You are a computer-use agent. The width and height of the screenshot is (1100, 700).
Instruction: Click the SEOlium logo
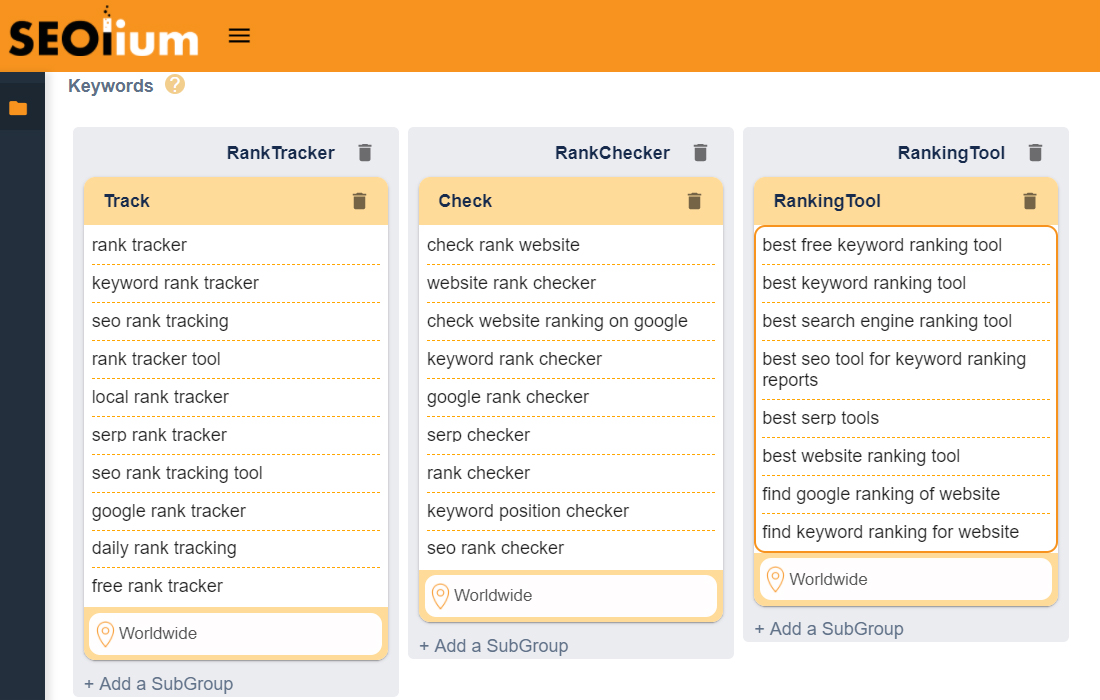click(104, 32)
